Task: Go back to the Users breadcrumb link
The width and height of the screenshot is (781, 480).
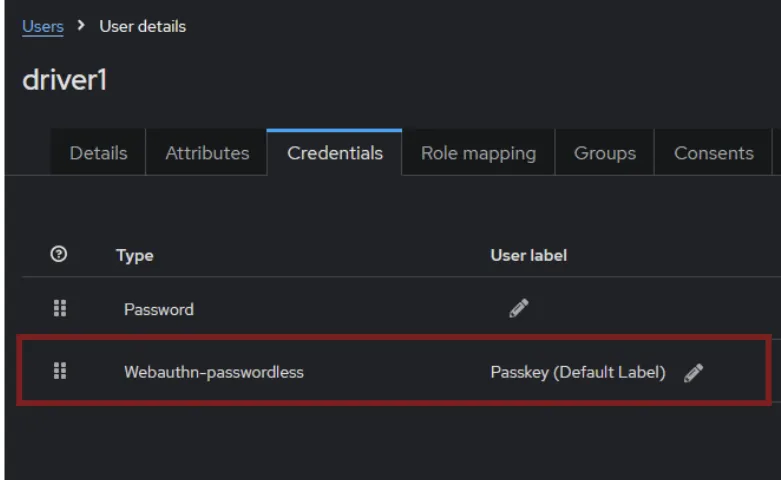Action: (x=43, y=26)
